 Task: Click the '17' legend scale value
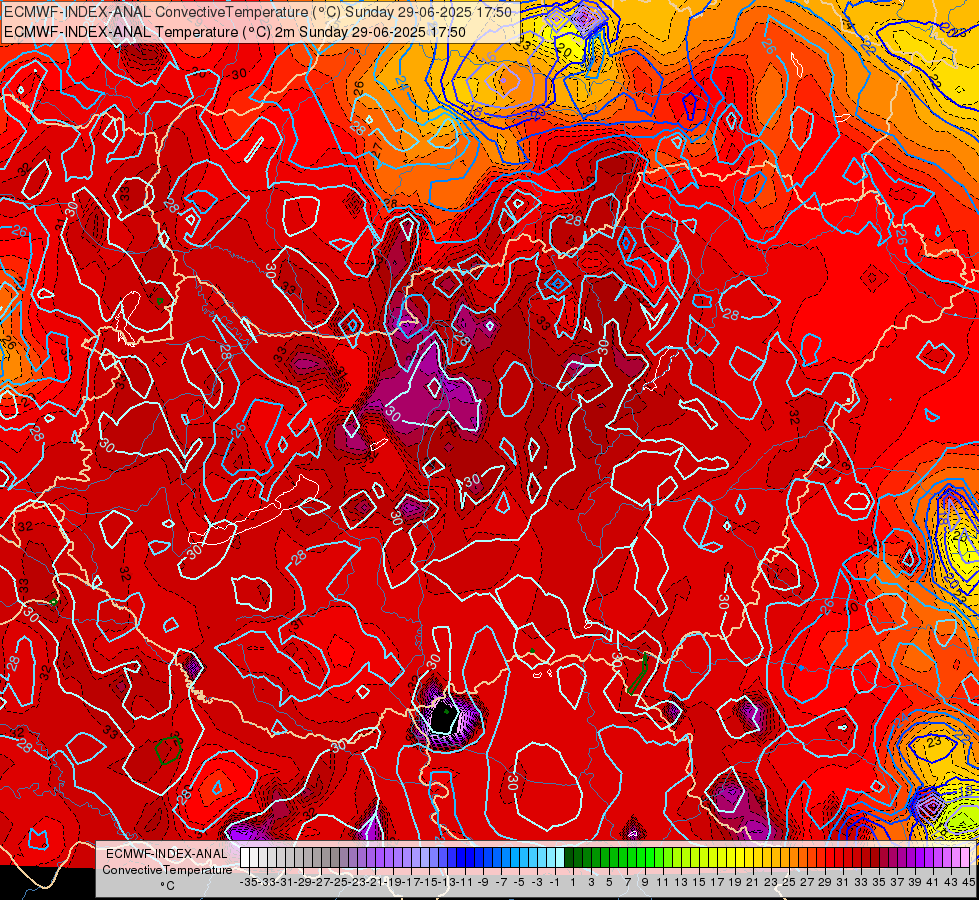[717, 882]
